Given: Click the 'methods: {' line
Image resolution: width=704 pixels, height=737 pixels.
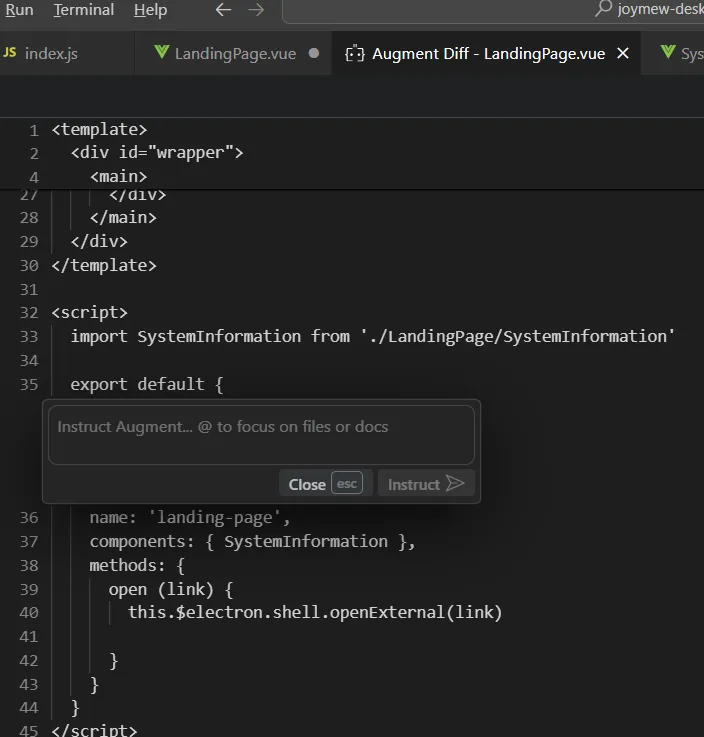Looking at the screenshot, I should click(x=137, y=565).
